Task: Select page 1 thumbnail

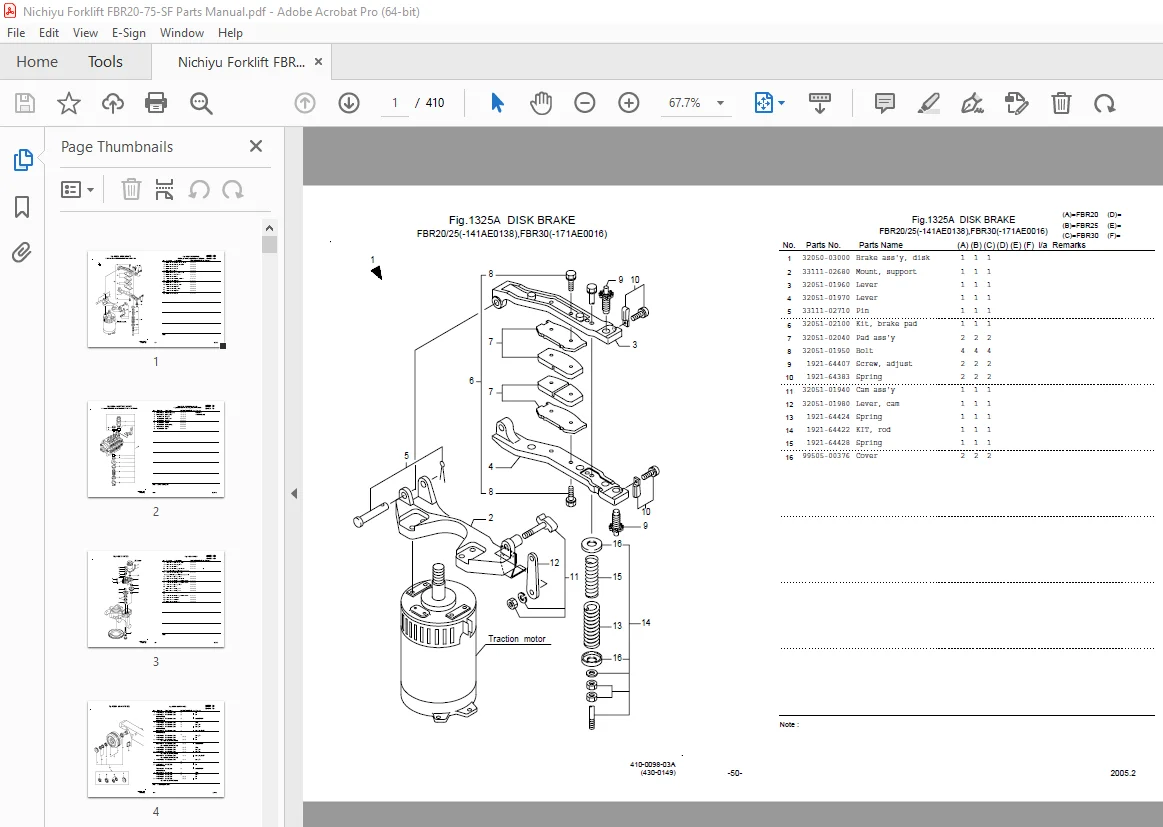Action: (x=156, y=299)
